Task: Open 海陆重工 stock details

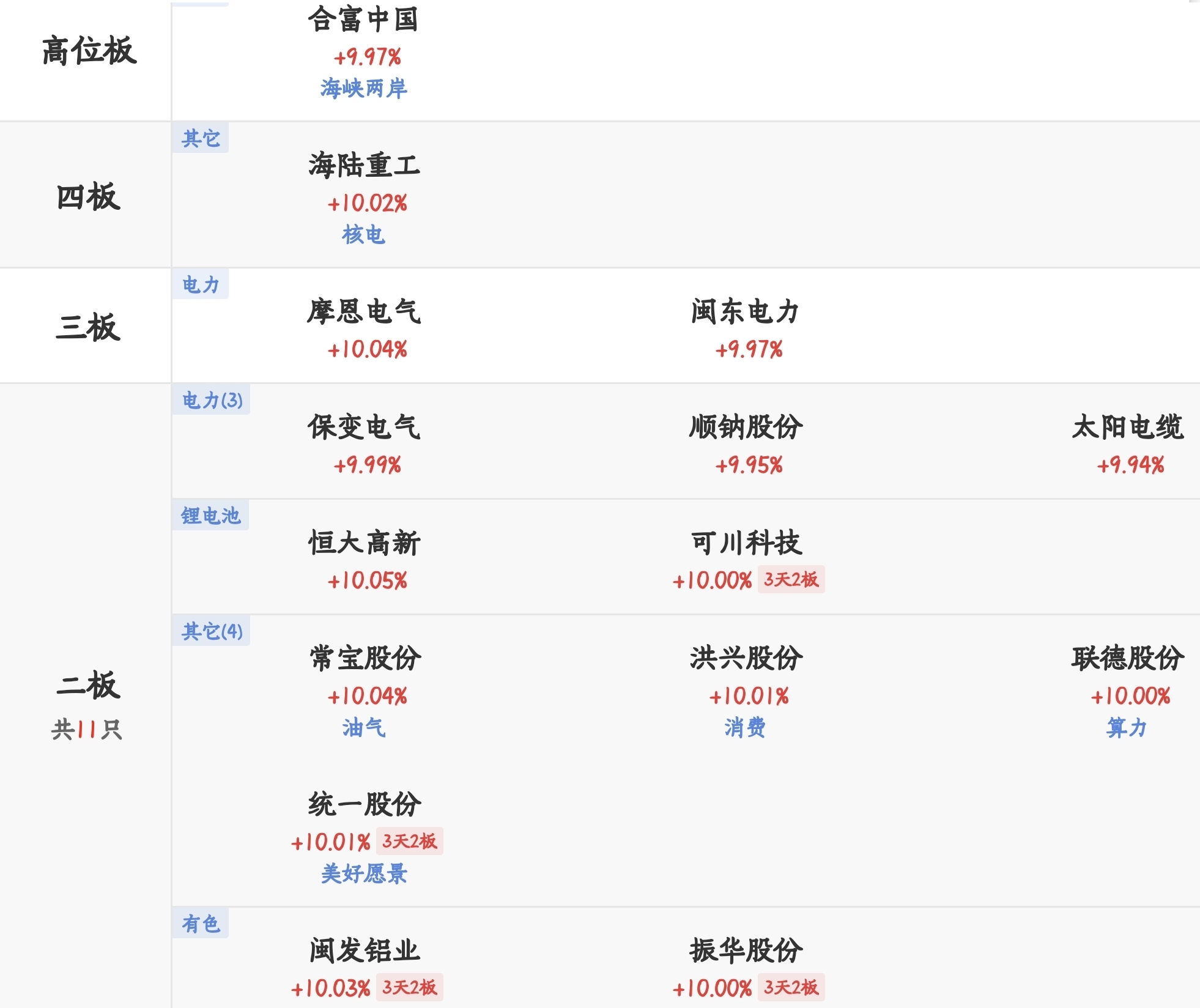Action: point(364,166)
